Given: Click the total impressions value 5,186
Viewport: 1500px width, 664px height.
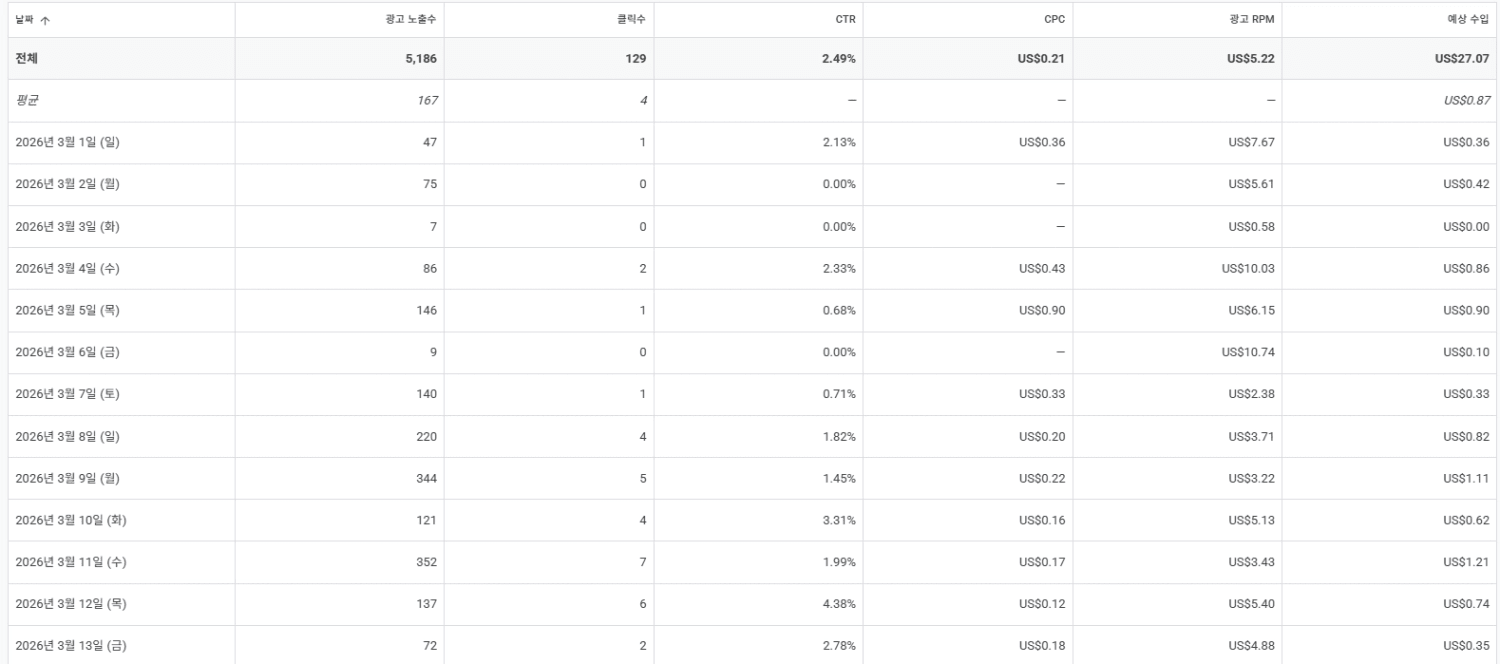Looking at the screenshot, I should click(421, 59).
